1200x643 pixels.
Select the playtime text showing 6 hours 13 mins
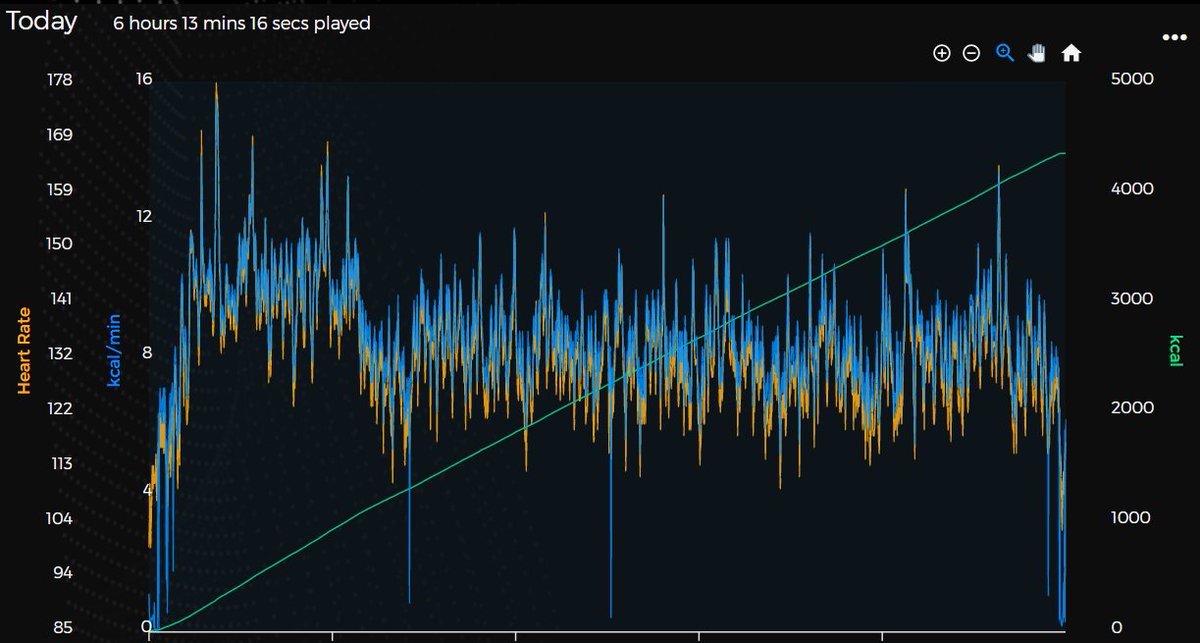point(242,23)
